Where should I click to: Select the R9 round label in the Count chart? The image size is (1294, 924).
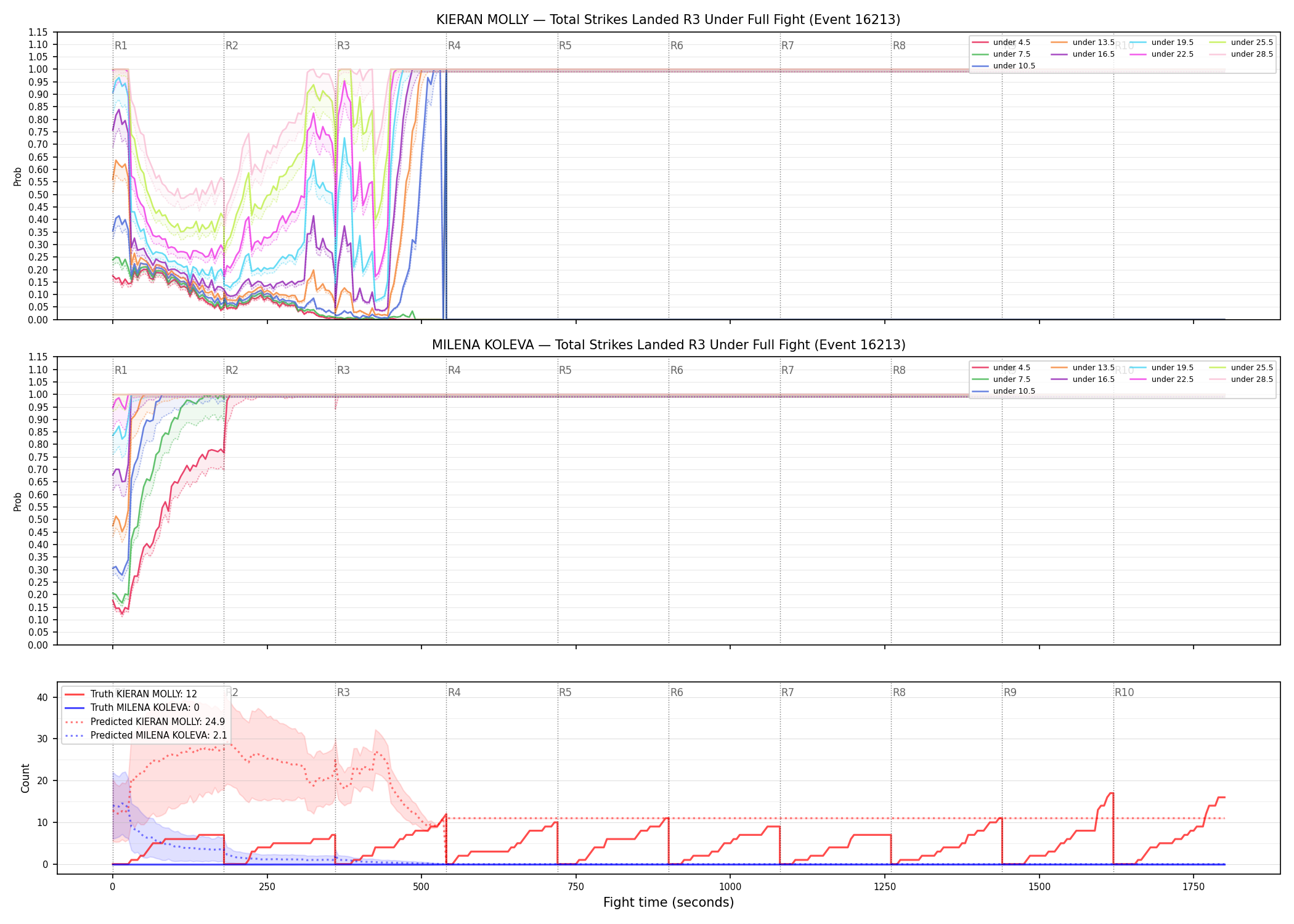point(1010,692)
